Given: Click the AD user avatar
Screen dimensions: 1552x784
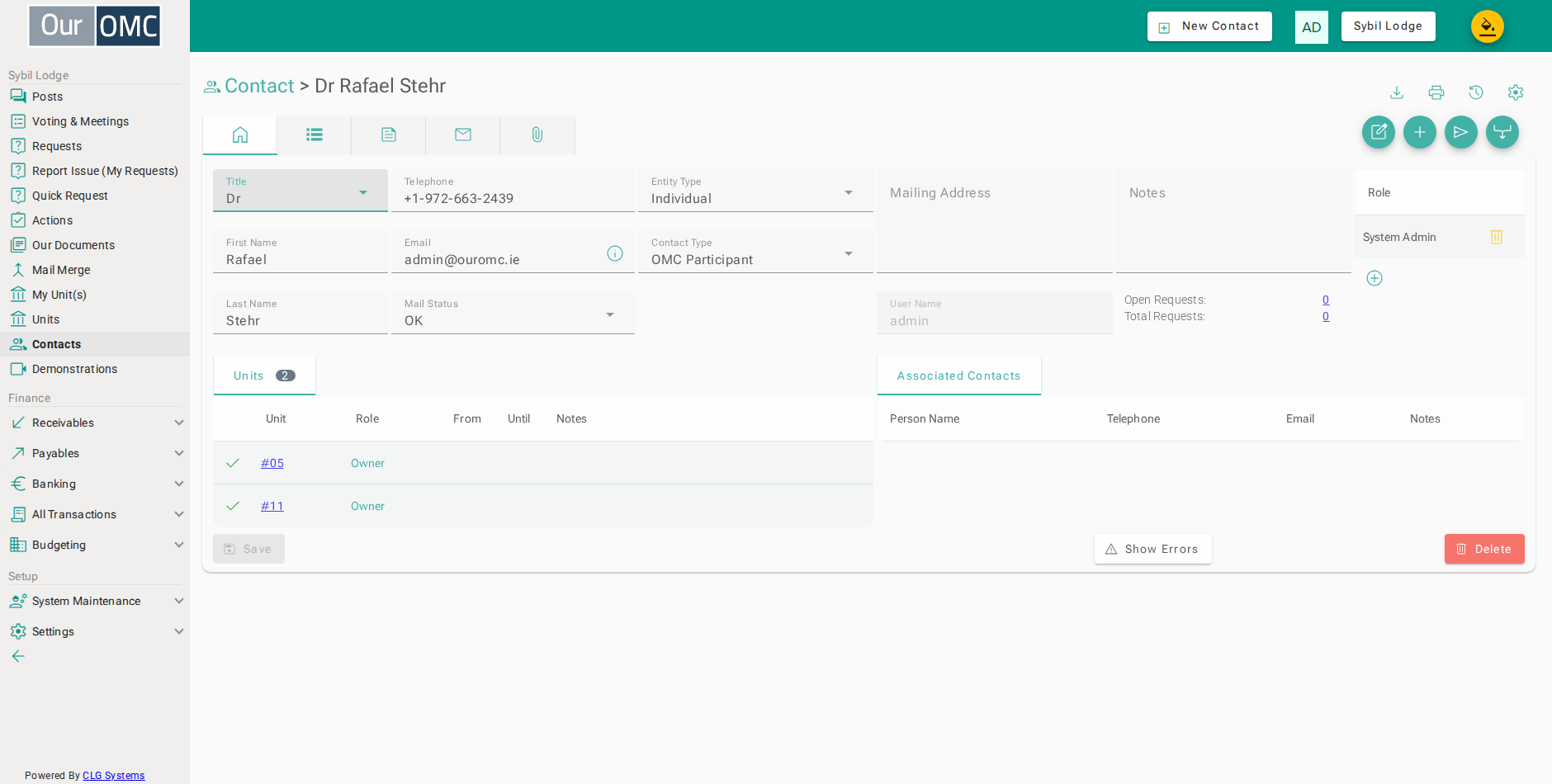Looking at the screenshot, I should coord(1312,27).
